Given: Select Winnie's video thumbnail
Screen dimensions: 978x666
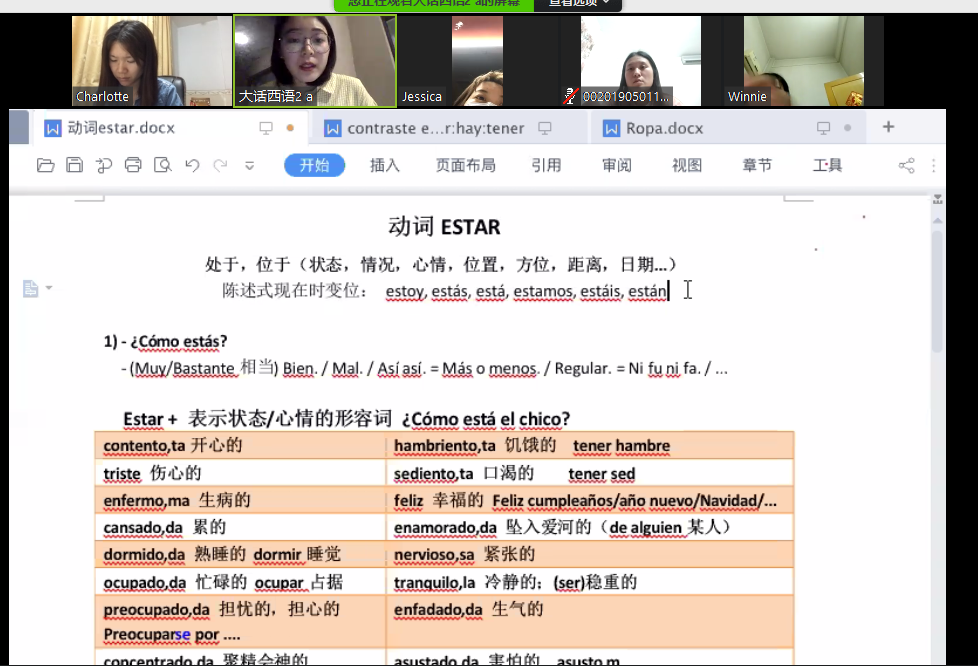Looking at the screenshot, I should (x=803, y=61).
